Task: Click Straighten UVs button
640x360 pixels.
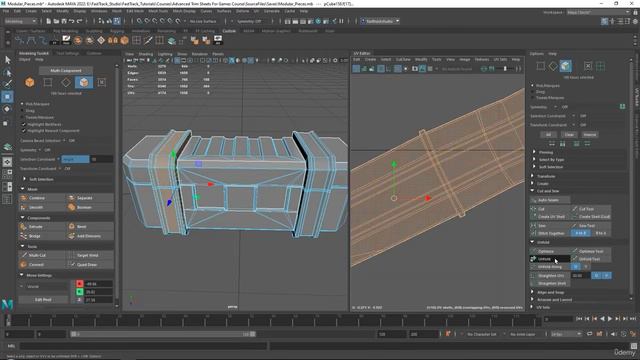Action: tap(550, 276)
